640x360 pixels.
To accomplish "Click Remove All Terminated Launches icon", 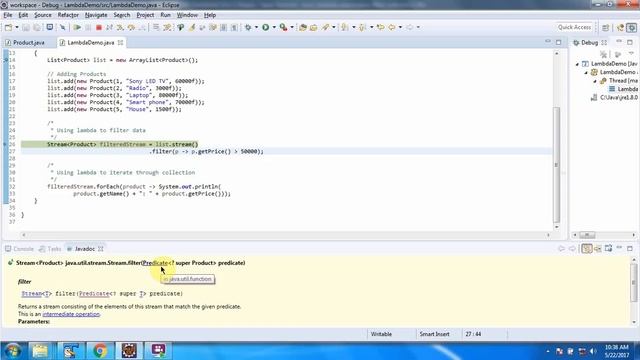I will [x=603, y=54].
